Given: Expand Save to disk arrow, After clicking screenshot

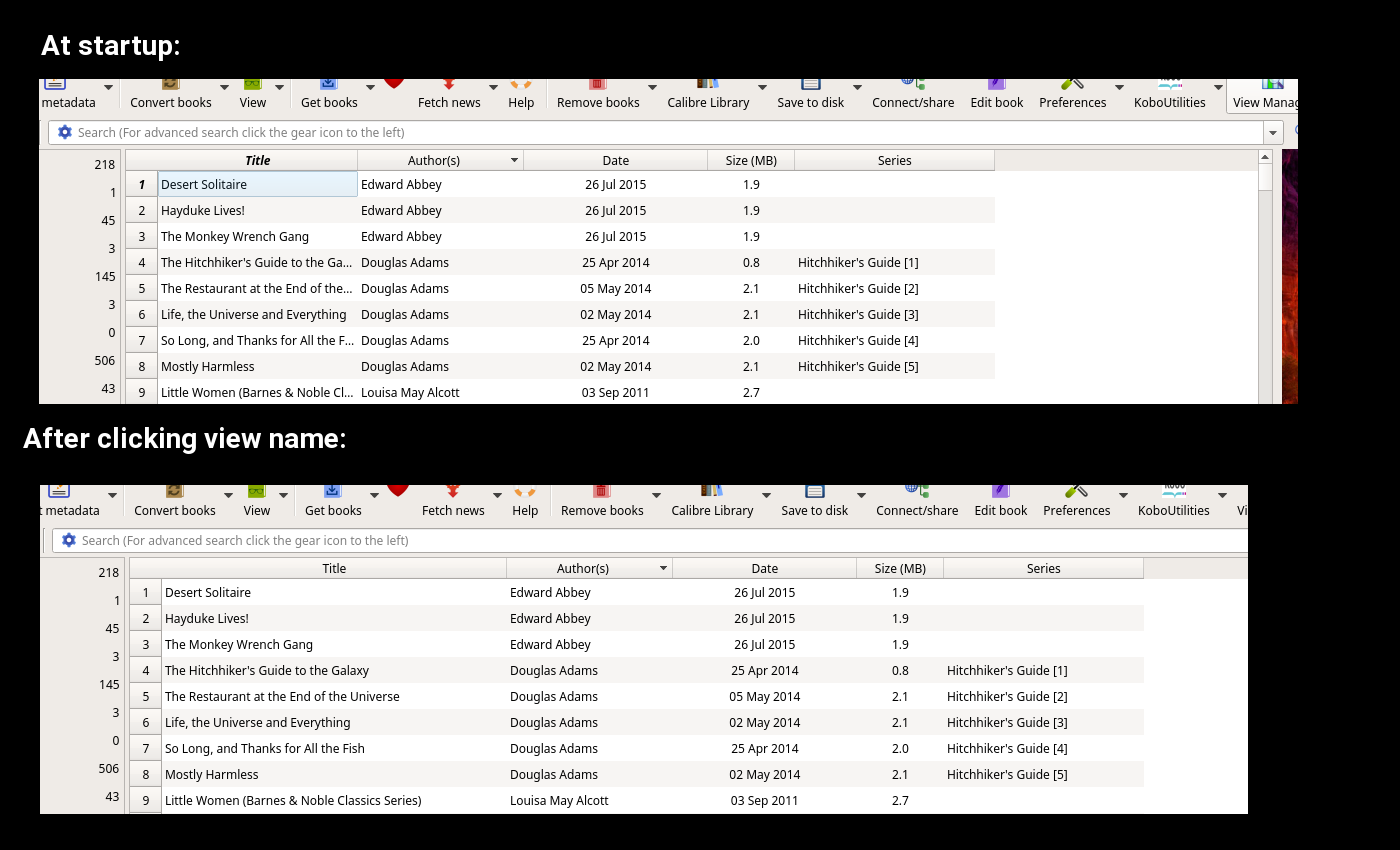Looking at the screenshot, I should tap(861, 495).
